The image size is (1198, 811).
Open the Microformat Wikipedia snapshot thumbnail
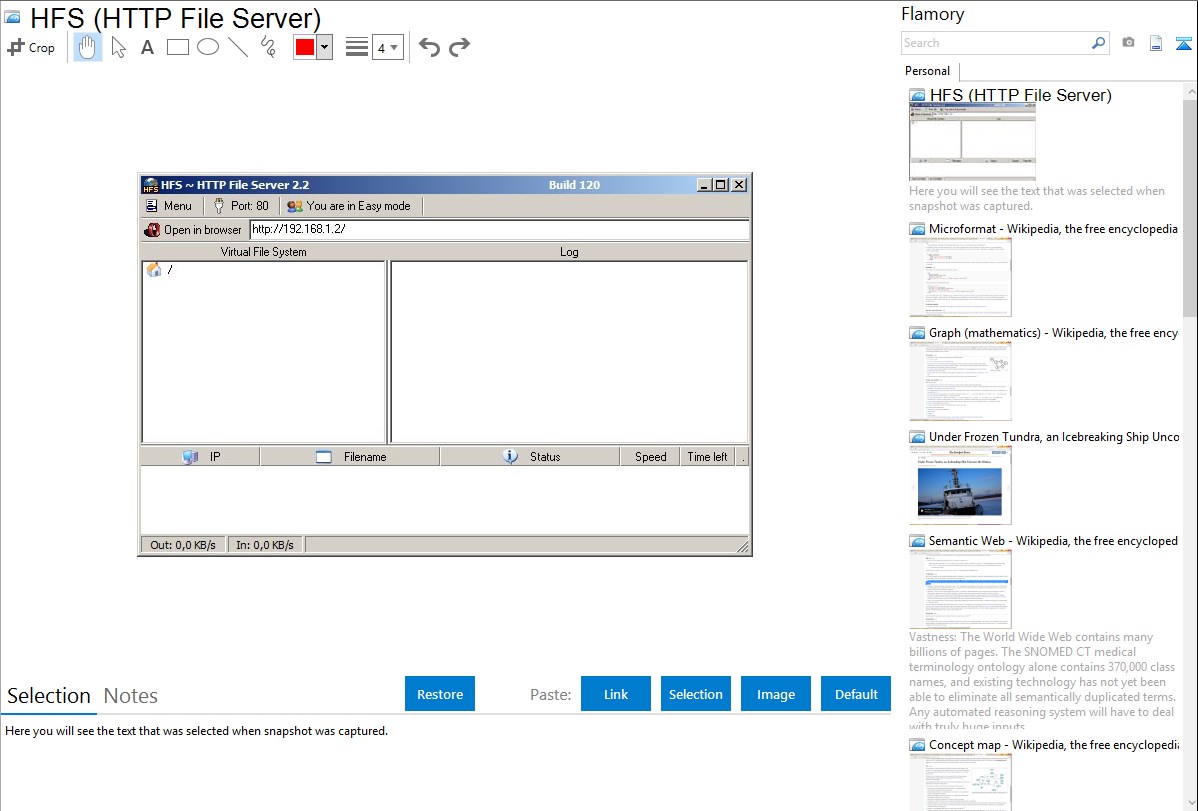tap(960, 277)
